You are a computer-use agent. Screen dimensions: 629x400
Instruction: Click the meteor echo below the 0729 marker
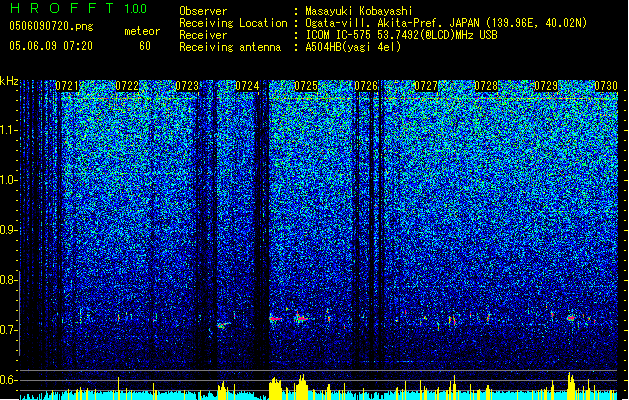point(571,318)
